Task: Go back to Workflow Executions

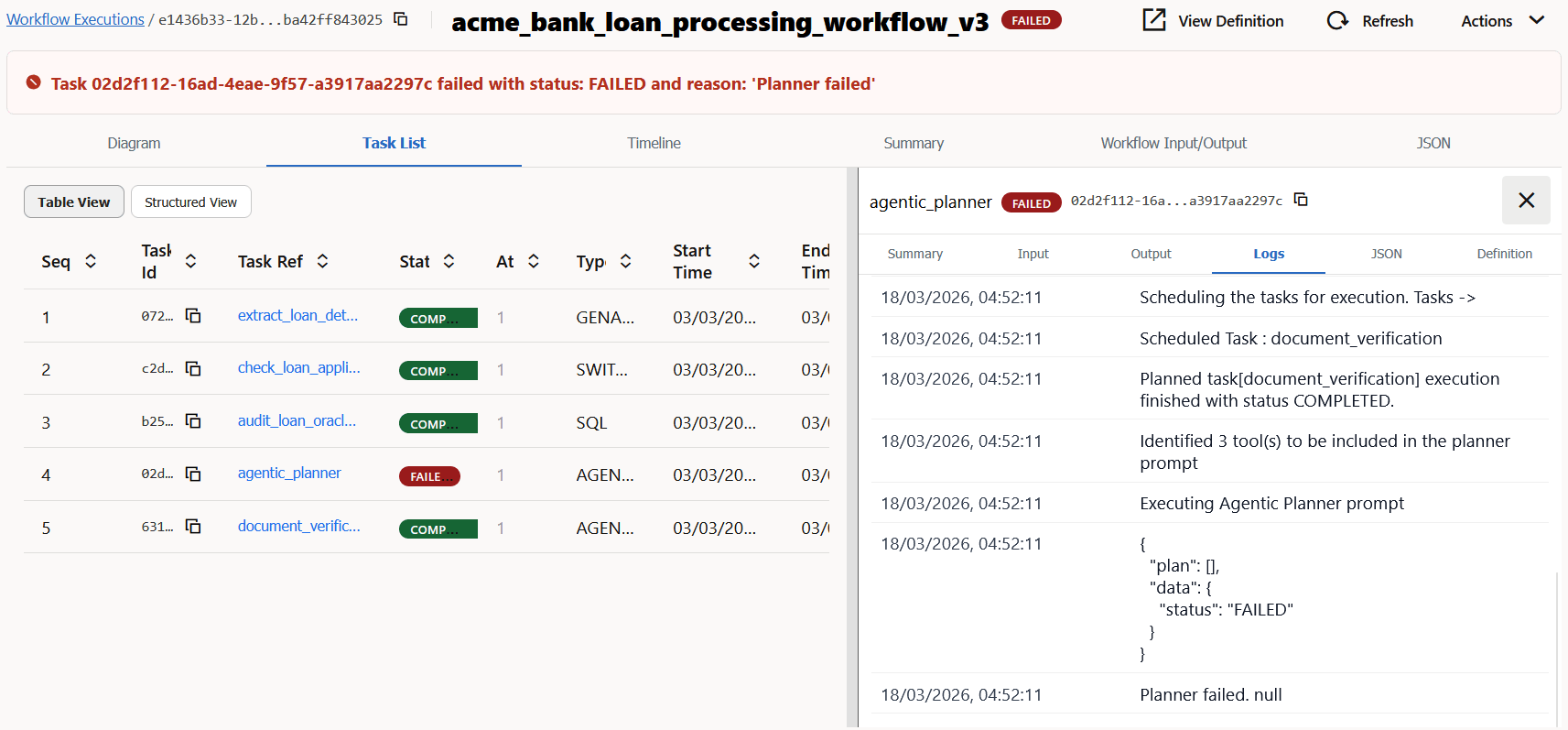Action: (75, 19)
